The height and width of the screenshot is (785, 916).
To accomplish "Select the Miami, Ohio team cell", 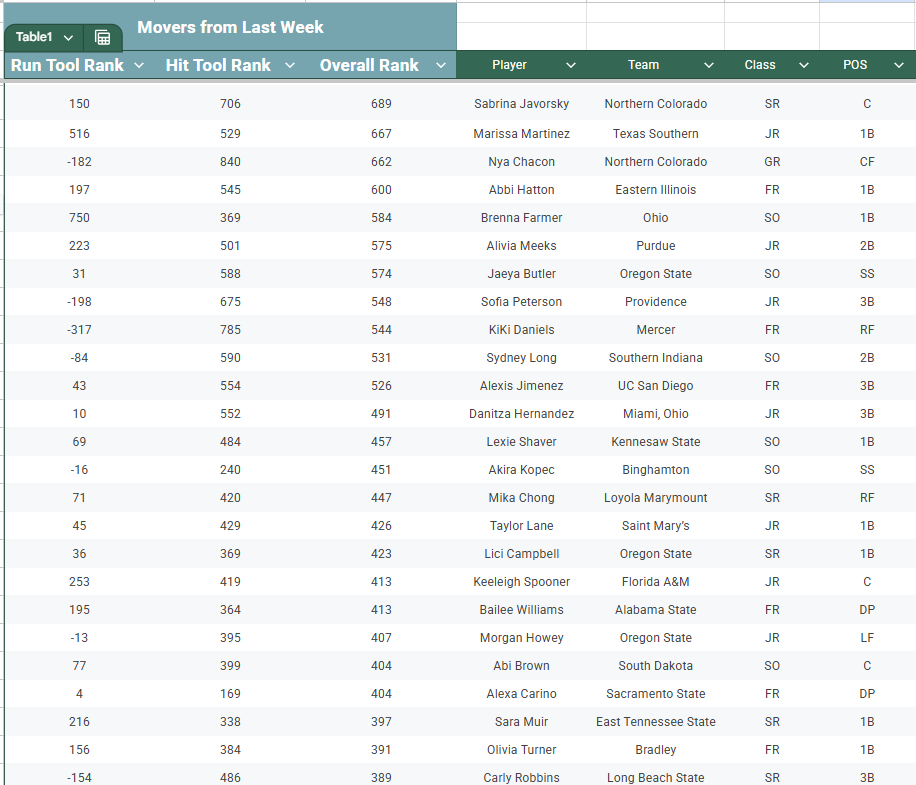I will (x=655, y=414).
